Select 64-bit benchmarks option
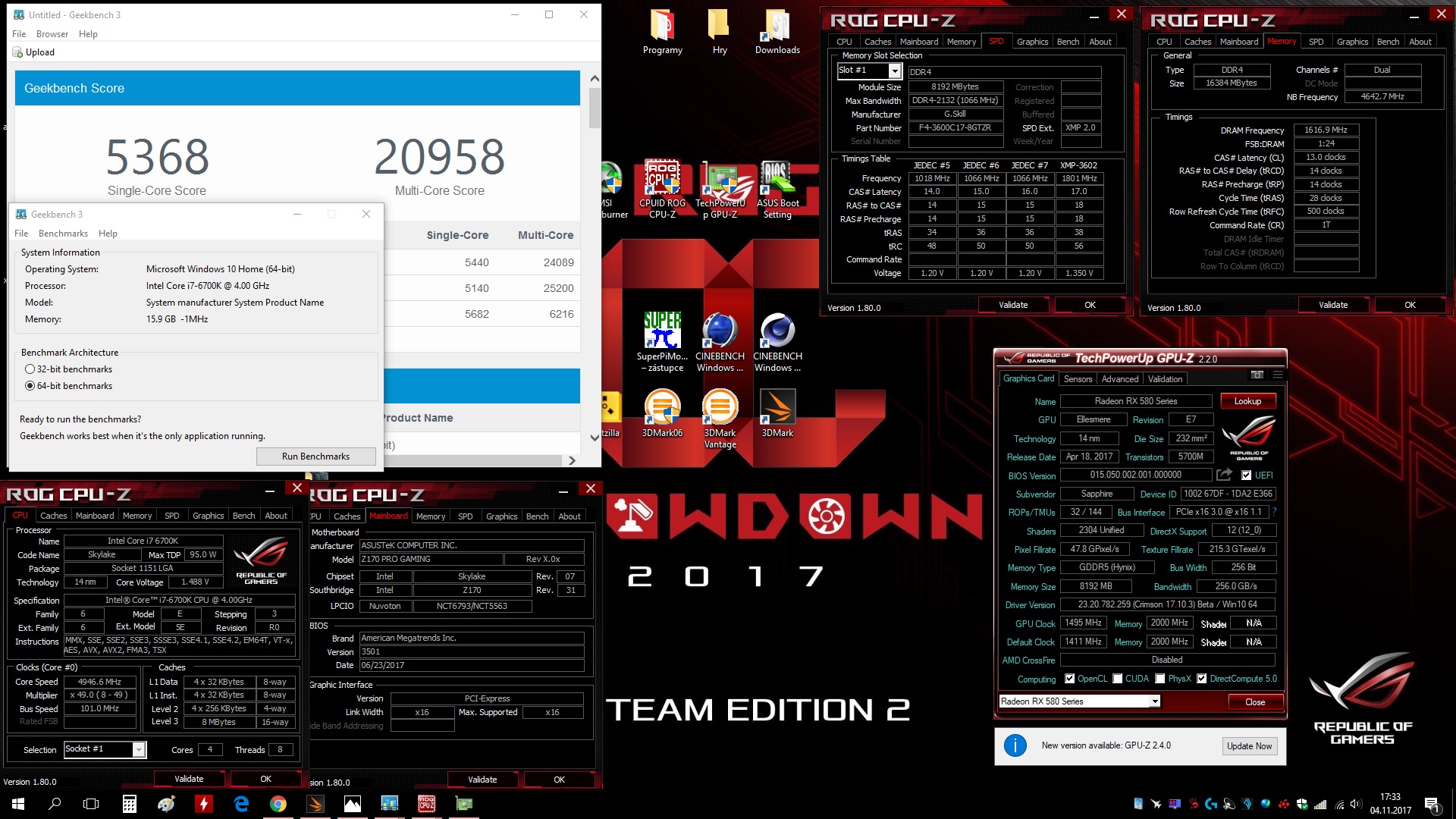Screen dimensions: 1456x819 (68, 386)
